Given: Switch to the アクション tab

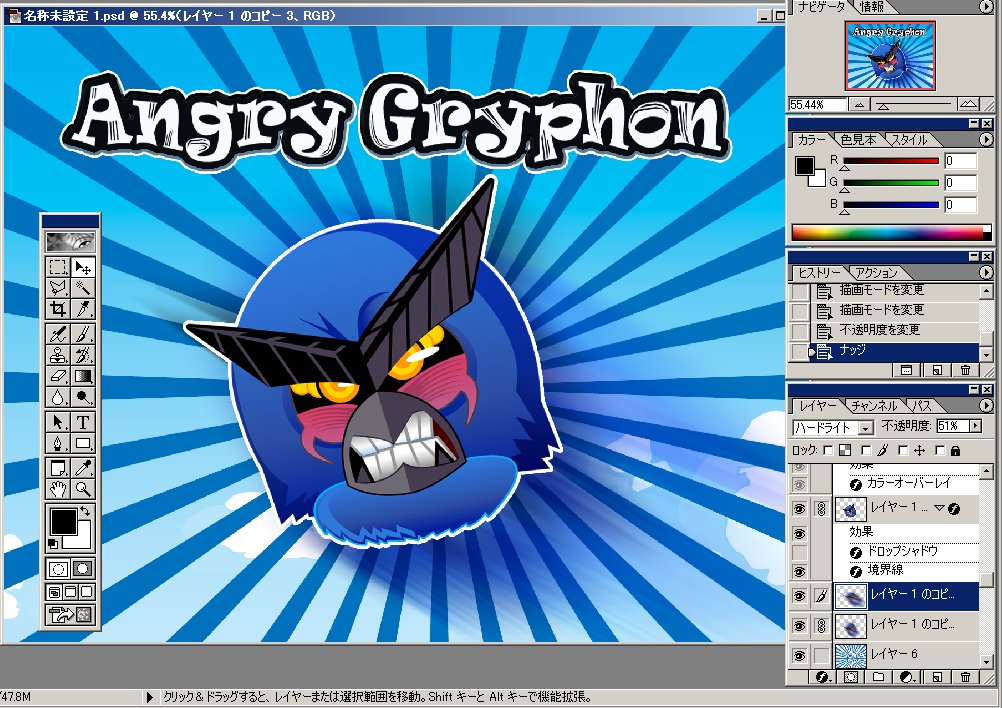Looking at the screenshot, I should pos(875,273).
